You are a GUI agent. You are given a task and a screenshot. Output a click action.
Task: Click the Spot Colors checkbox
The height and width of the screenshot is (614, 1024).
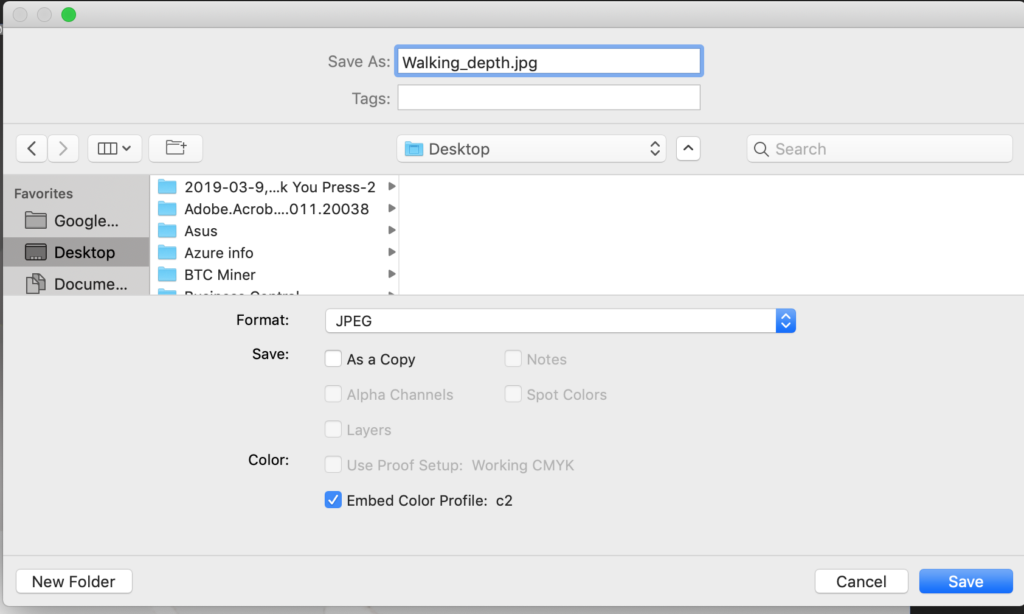click(513, 394)
